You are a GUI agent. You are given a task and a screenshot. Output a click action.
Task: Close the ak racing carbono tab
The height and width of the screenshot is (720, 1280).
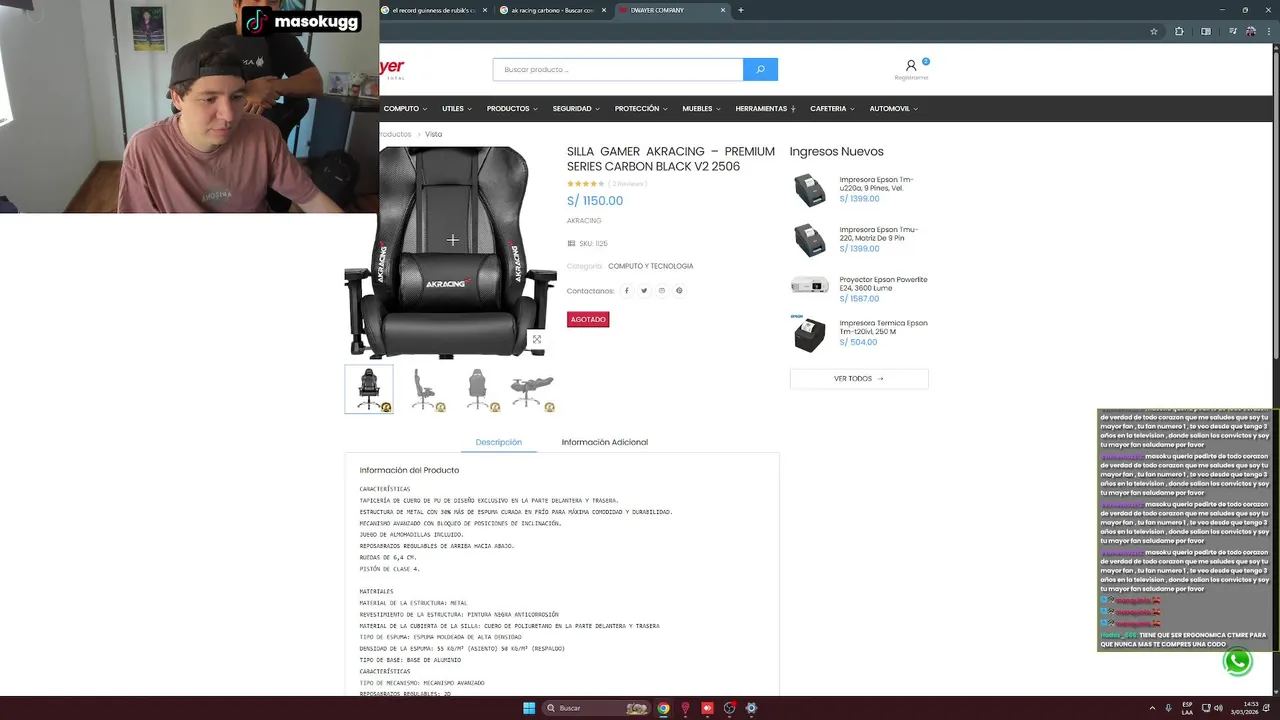point(603,10)
